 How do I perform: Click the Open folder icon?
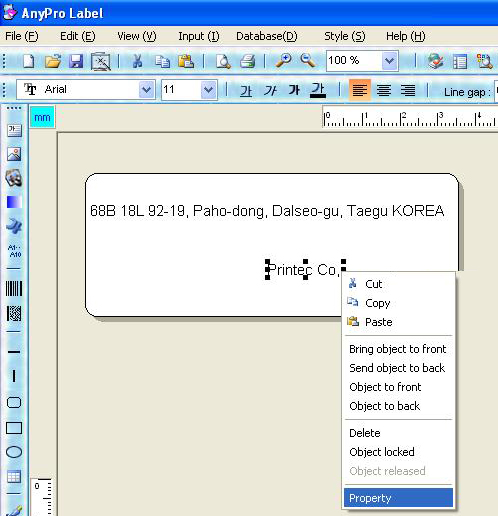(53, 61)
